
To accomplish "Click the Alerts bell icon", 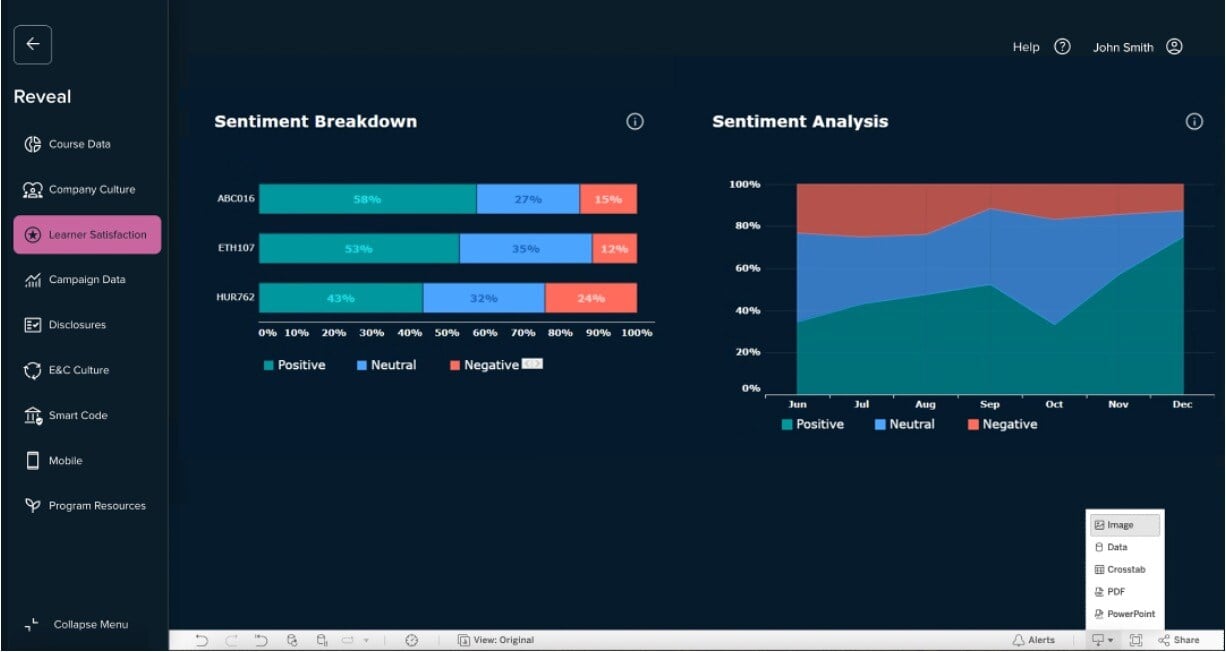I will coord(1033,640).
